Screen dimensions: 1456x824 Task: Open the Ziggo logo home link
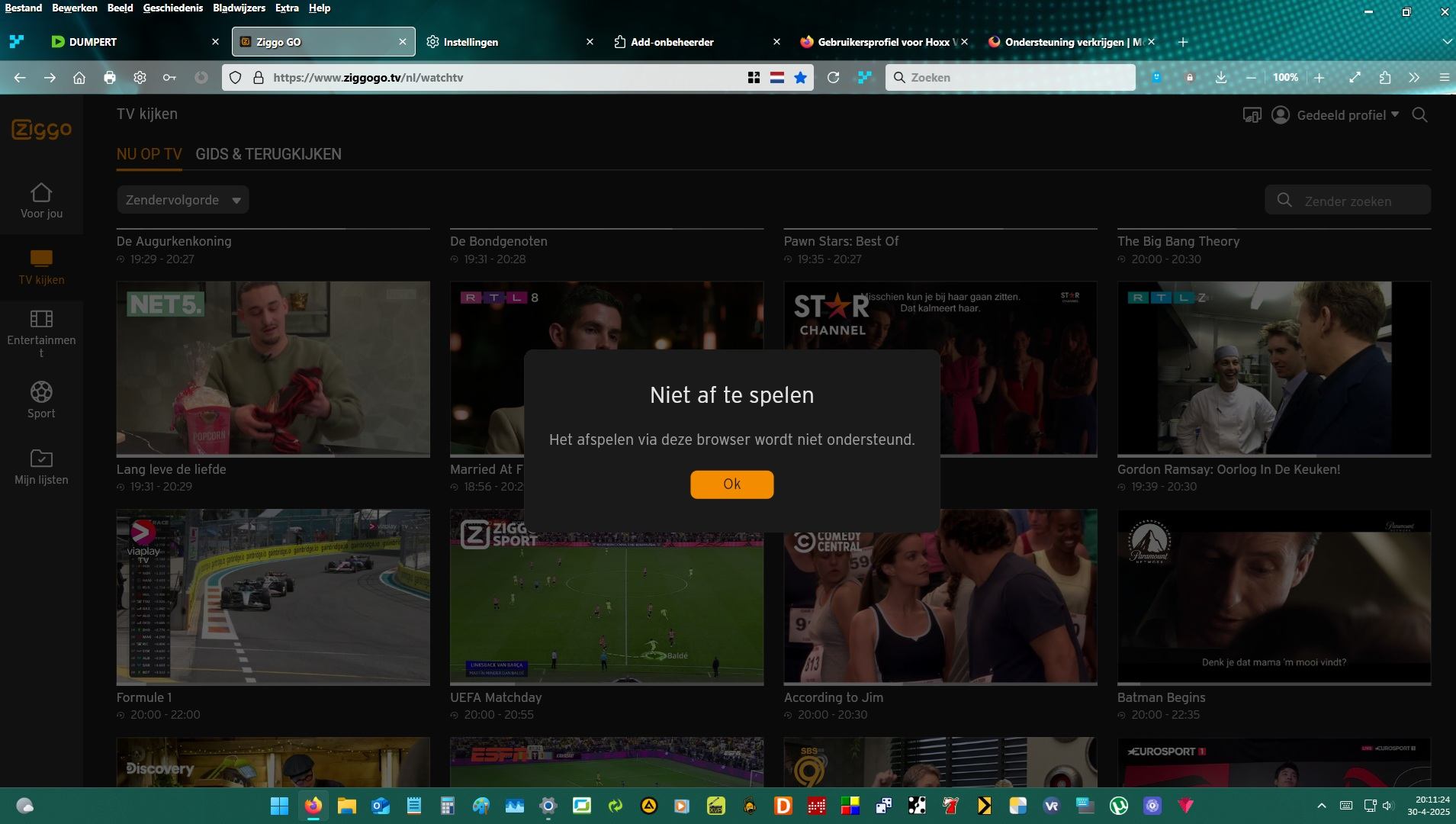point(41,129)
